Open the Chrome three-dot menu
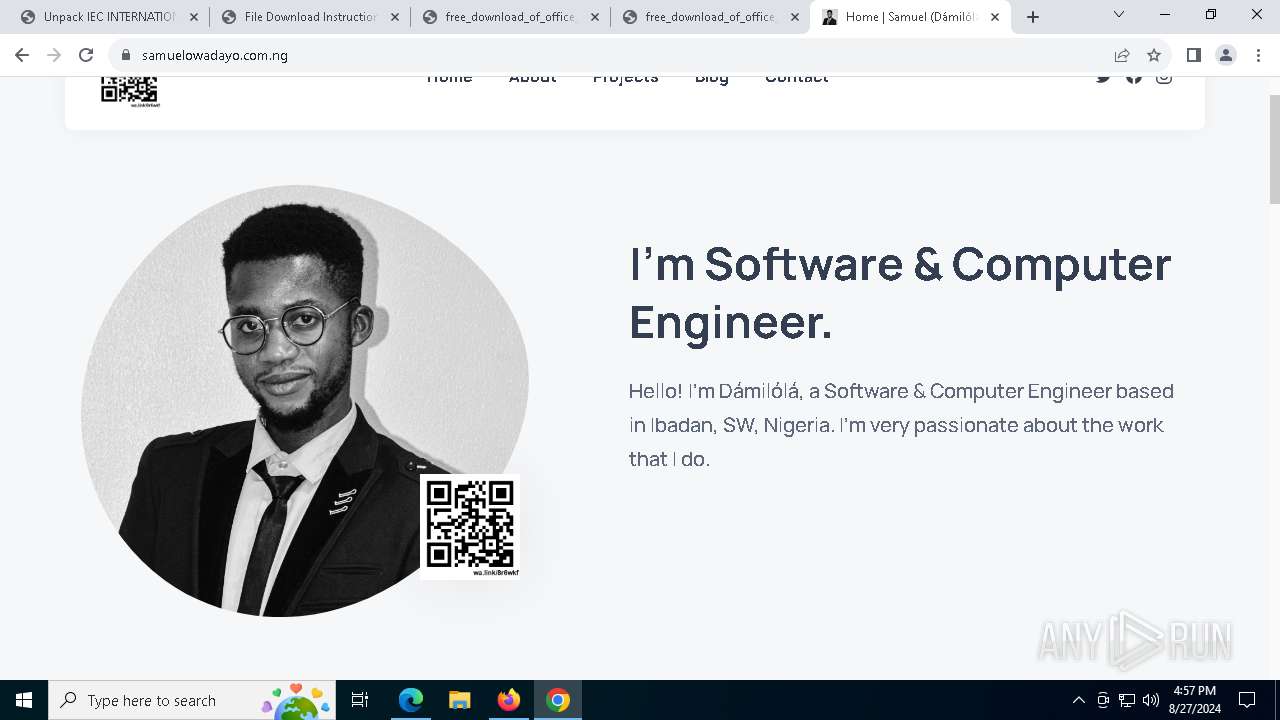 [1258, 55]
